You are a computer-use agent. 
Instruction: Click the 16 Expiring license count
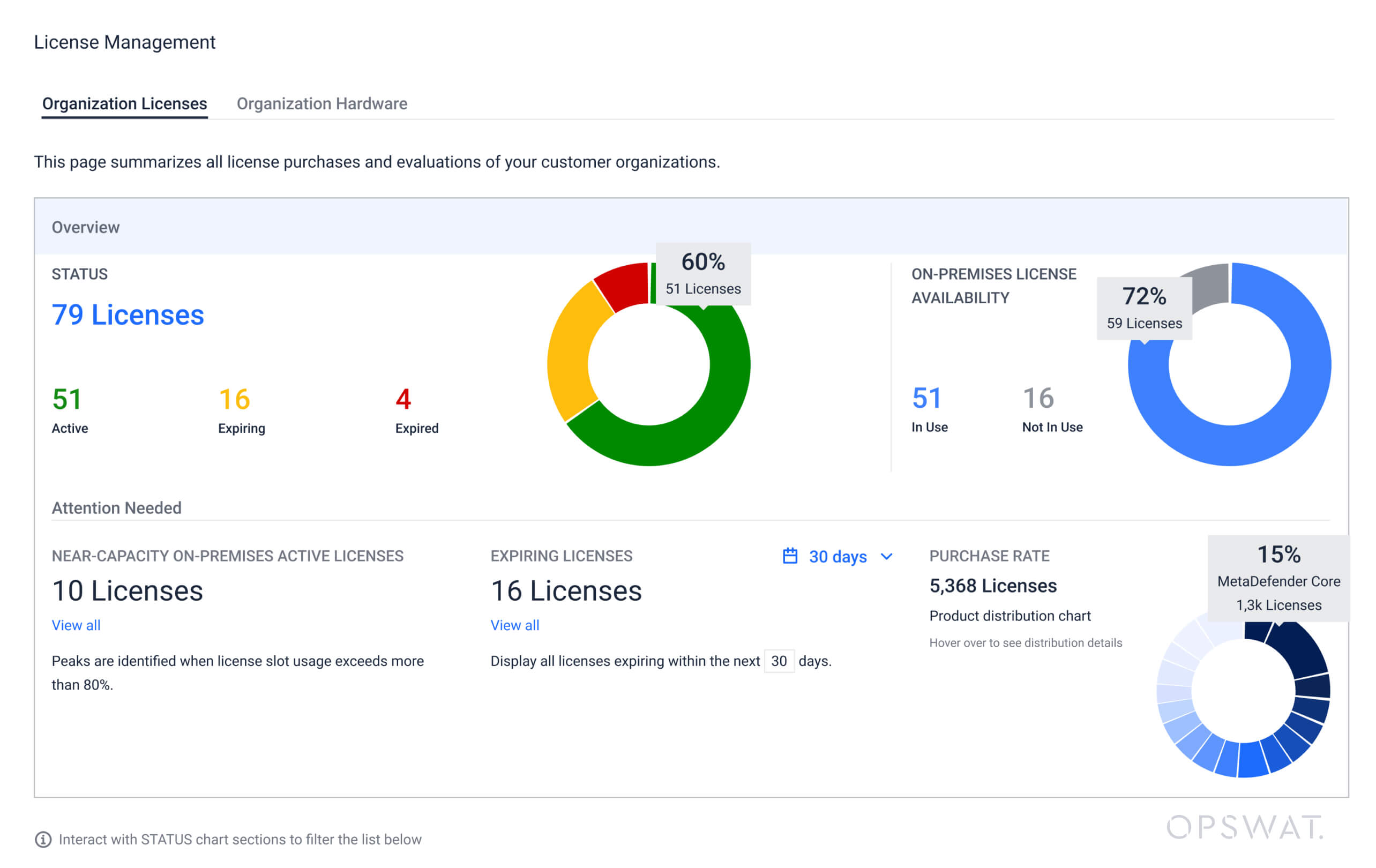pyautogui.click(x=234, y=399)
